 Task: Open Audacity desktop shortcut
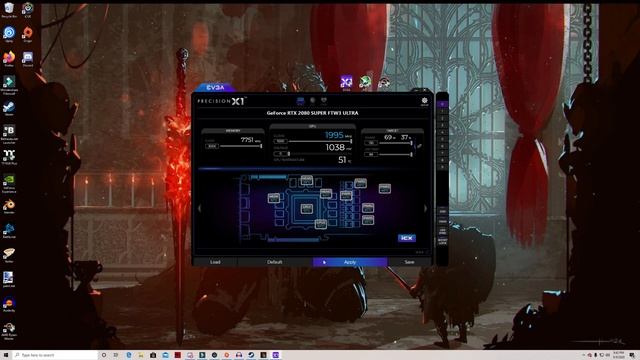click(9, 304)
